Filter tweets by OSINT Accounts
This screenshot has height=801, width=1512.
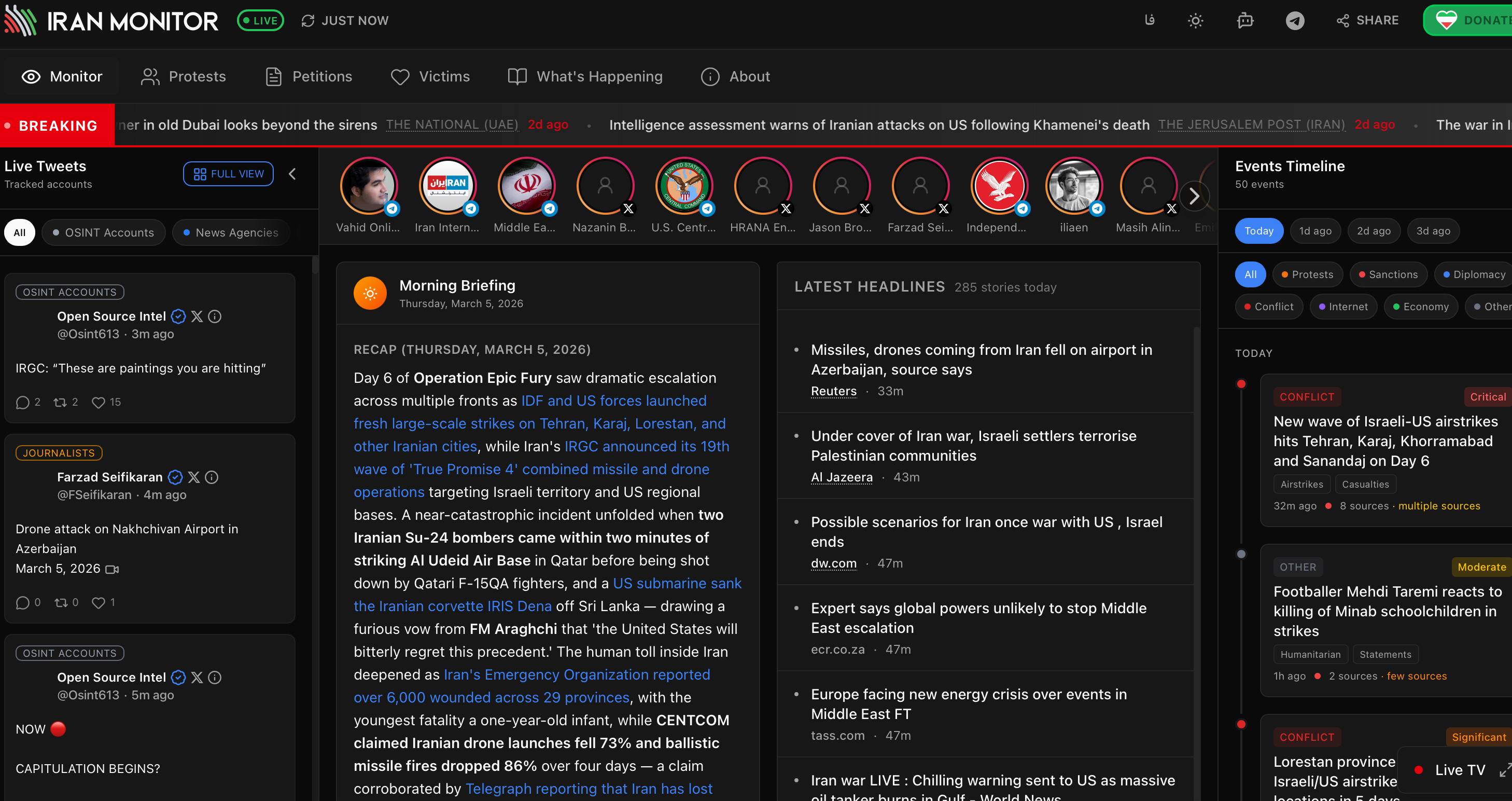(104, 232)
